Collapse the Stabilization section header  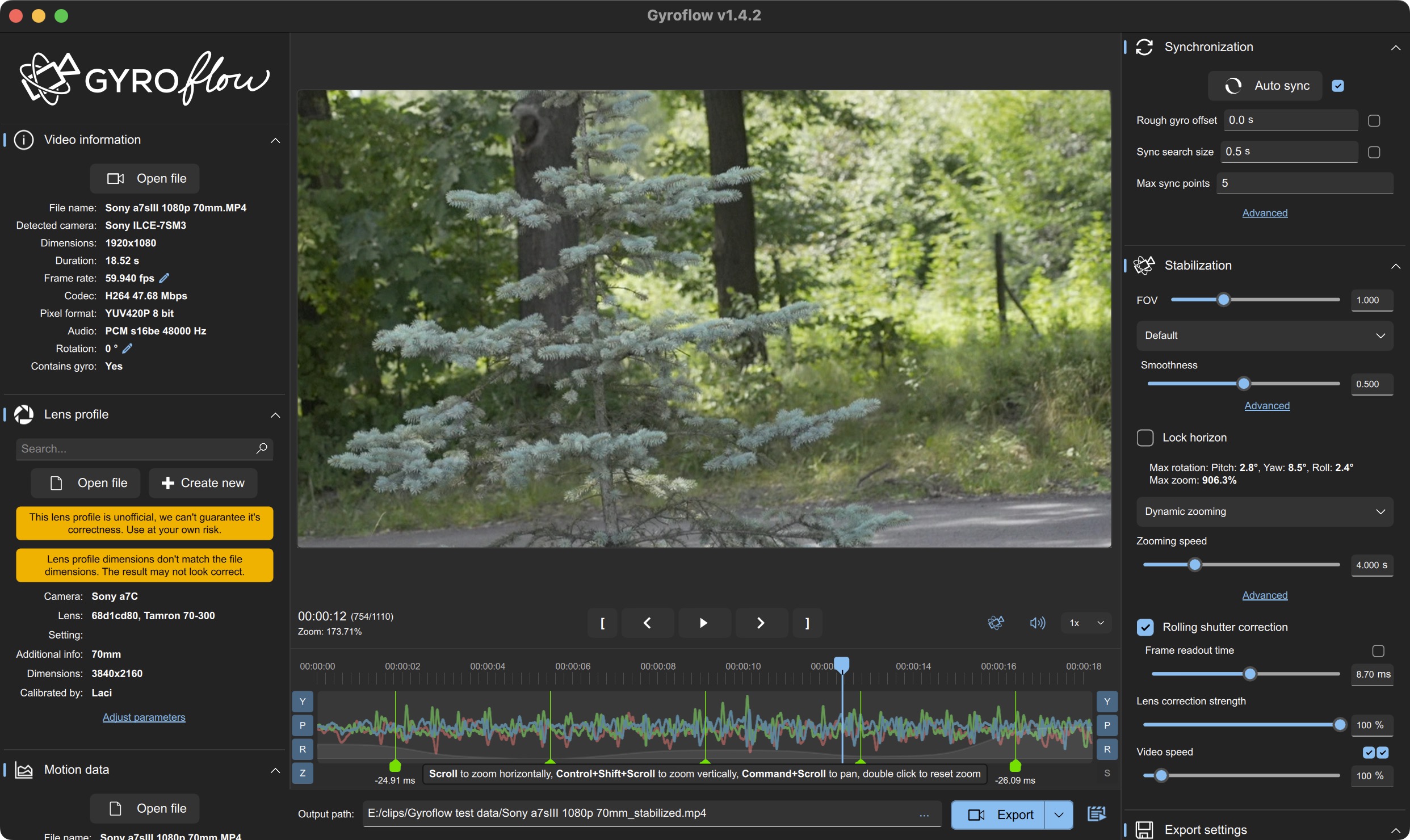coord(1395,266)
